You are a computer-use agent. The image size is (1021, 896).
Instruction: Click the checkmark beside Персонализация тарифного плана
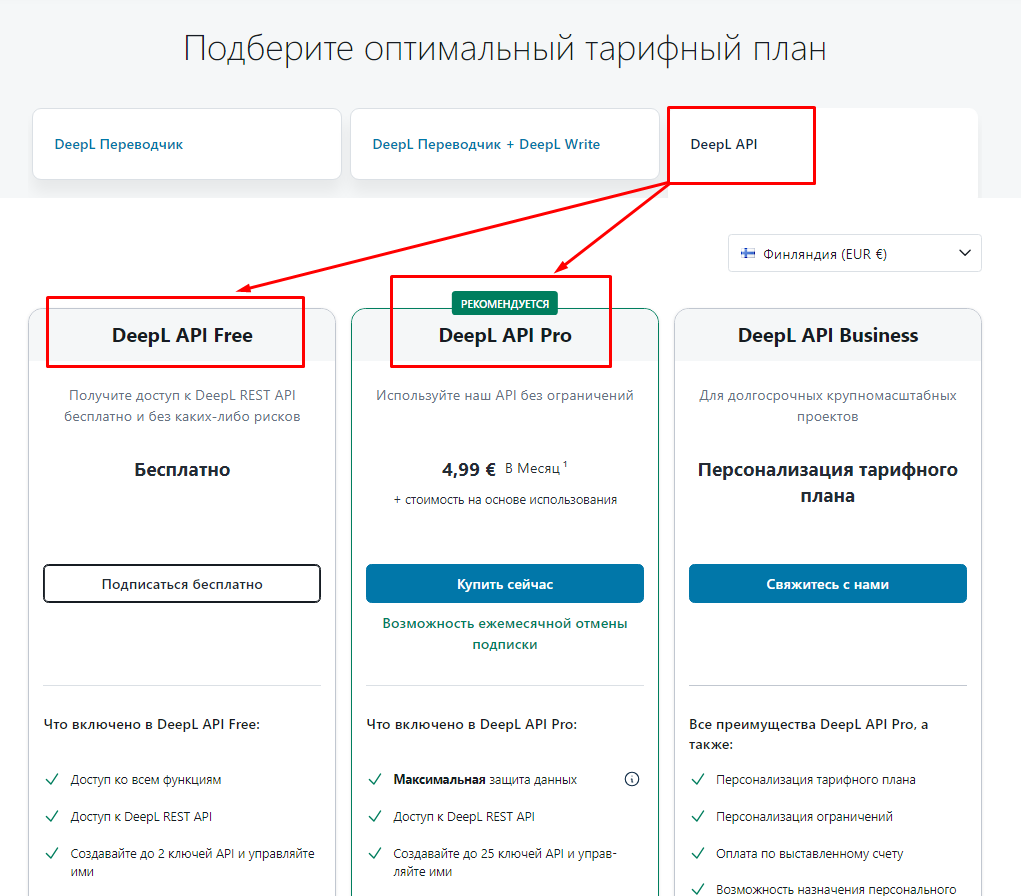point(698,778)
